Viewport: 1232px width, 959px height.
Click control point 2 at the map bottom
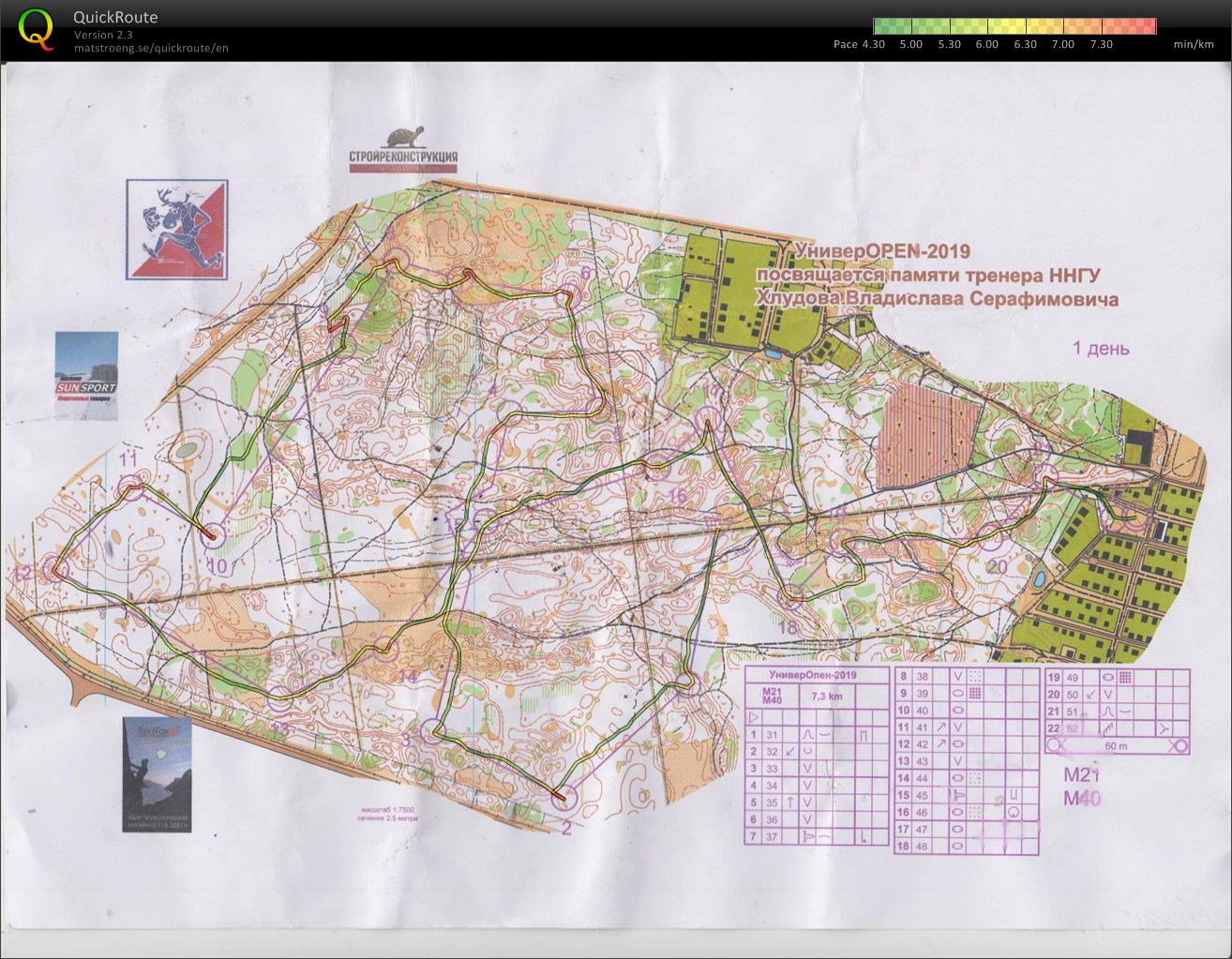(x=563, y=799)
